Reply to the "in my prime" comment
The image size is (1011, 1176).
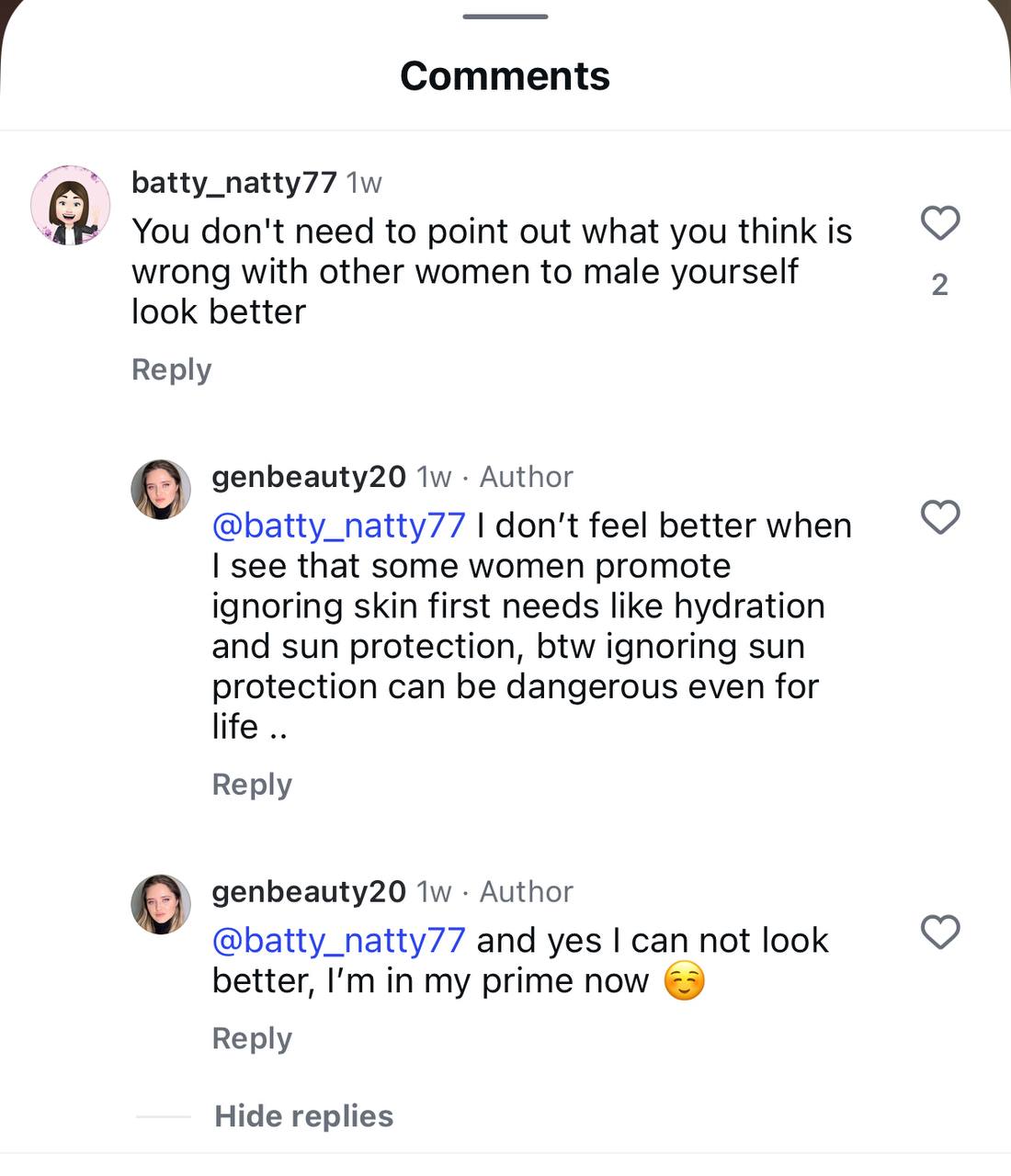pos(252,1038)
